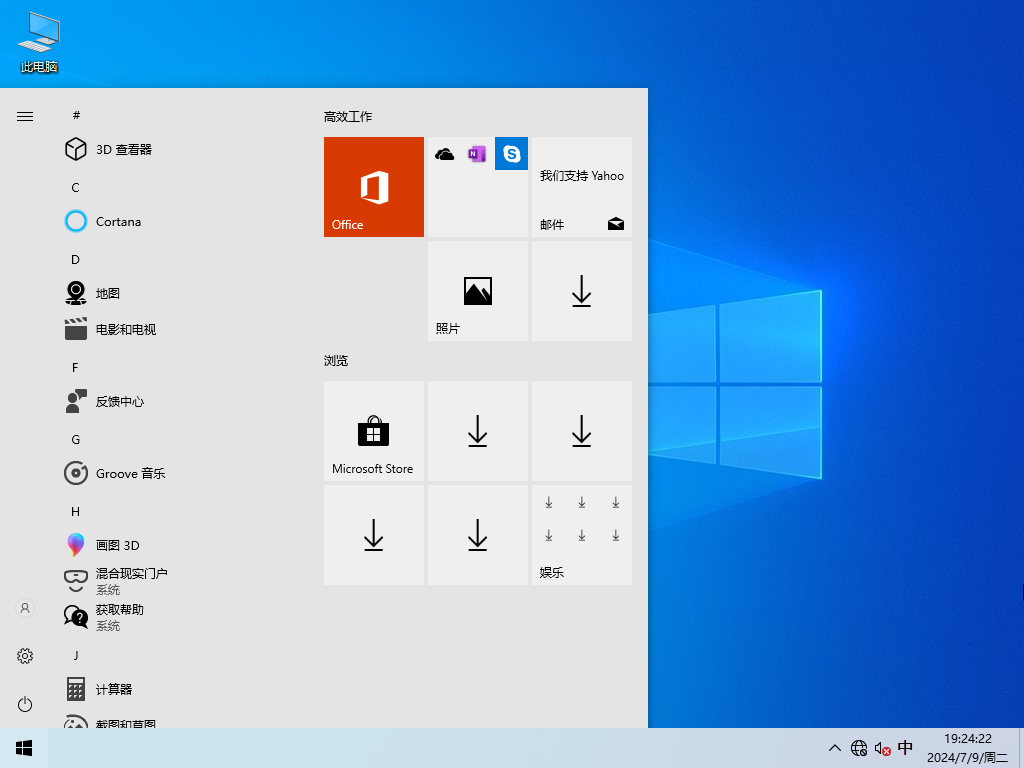Unmute sound via the taskbar speaker icon
Image resolution: width=1024 pixels, height=768 pixels.
[x=882, y=748]
